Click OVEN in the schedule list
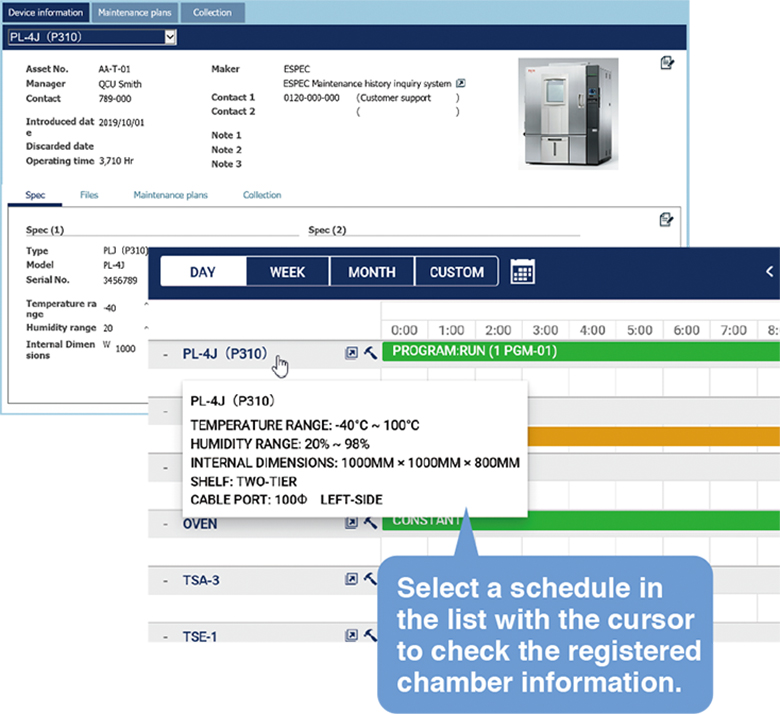Image resolution: width=780 pixels, height=714 pixels. 200,524
